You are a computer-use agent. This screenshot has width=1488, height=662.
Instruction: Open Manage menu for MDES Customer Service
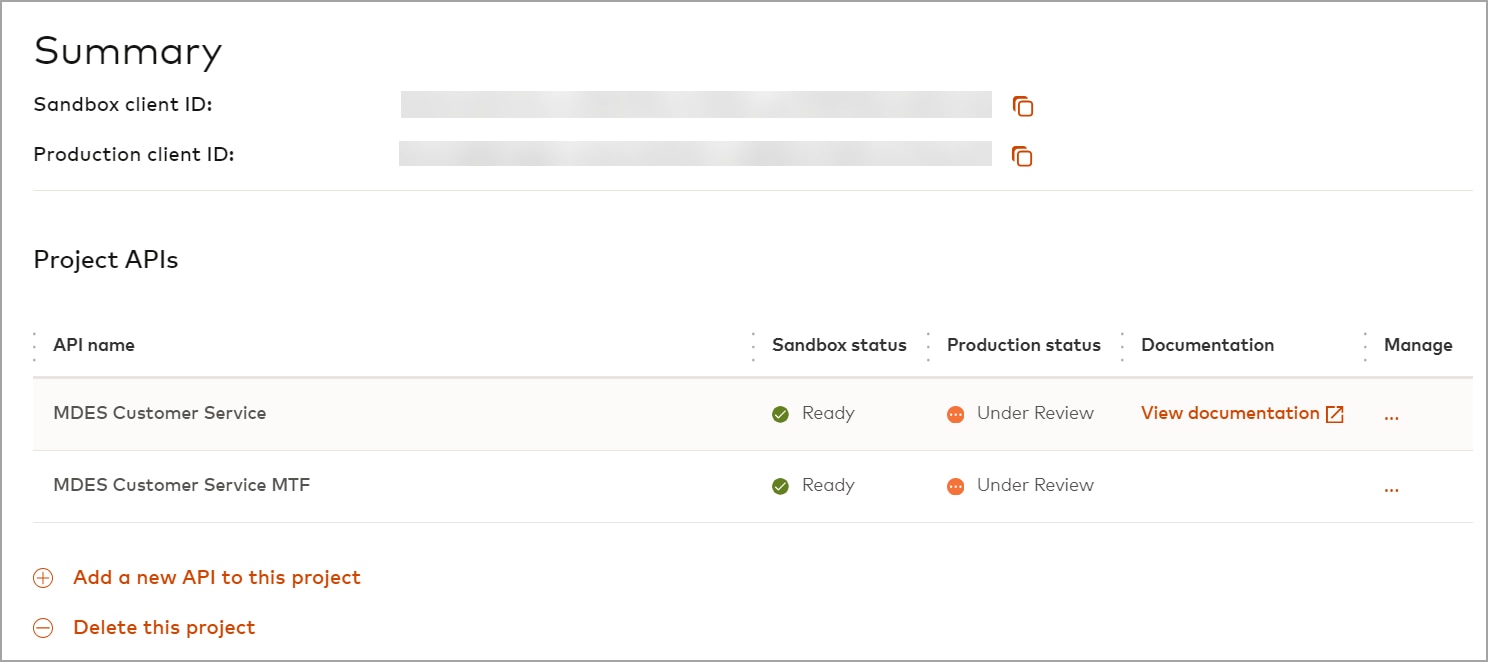1391,416
